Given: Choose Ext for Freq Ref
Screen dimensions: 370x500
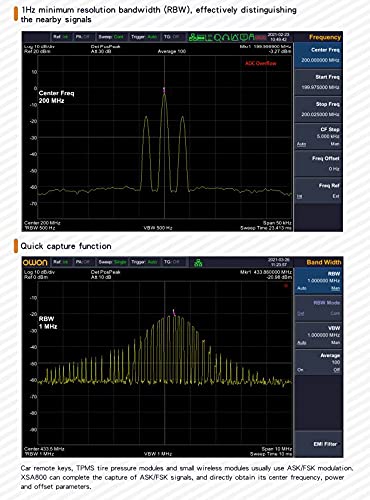Looking at the screenshot, I should [336, 196].
